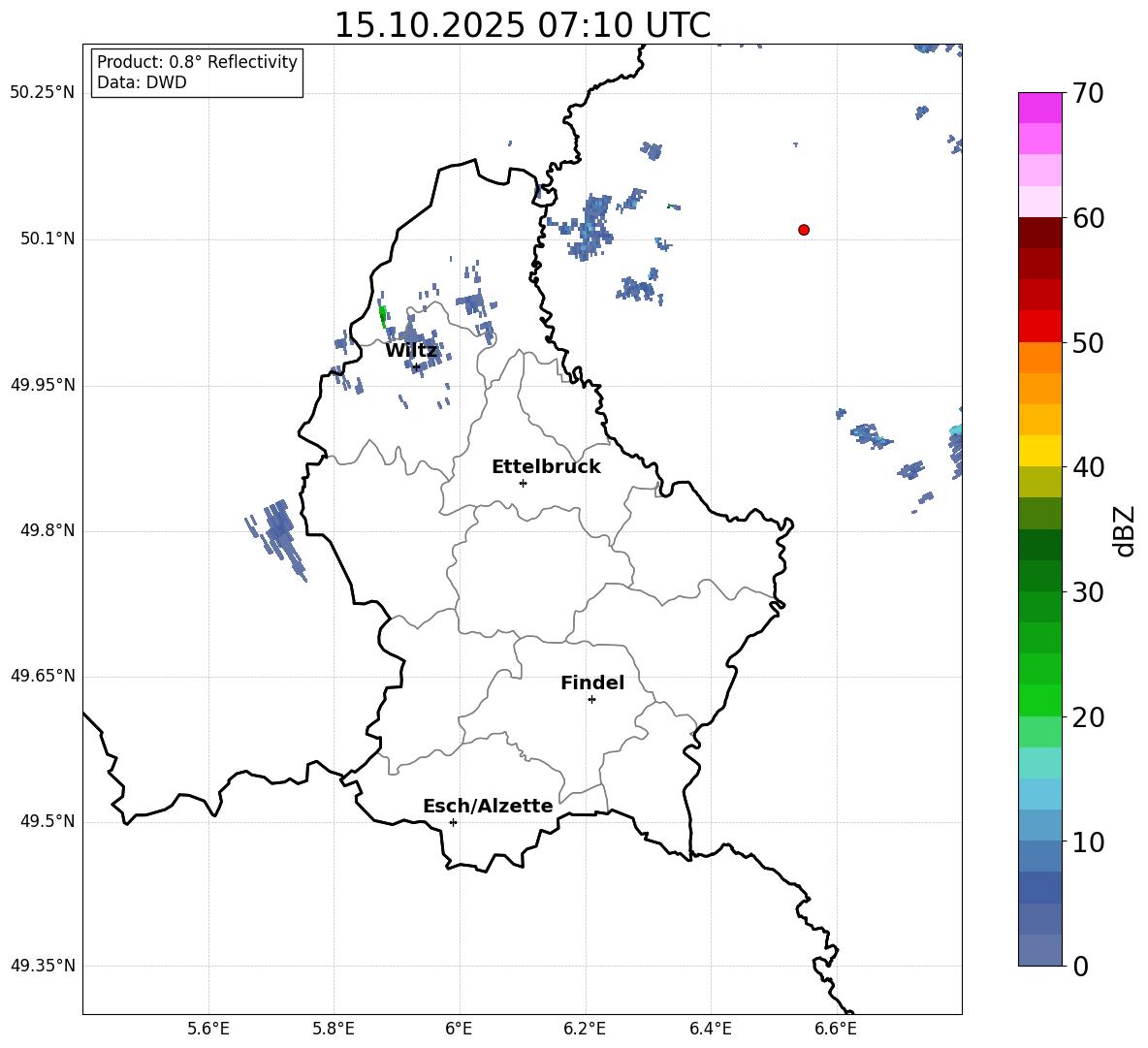This screenshot has width=1148, height=1048.
Task: Click the dBZ colorbar axis label
Action: (1126, 530)
